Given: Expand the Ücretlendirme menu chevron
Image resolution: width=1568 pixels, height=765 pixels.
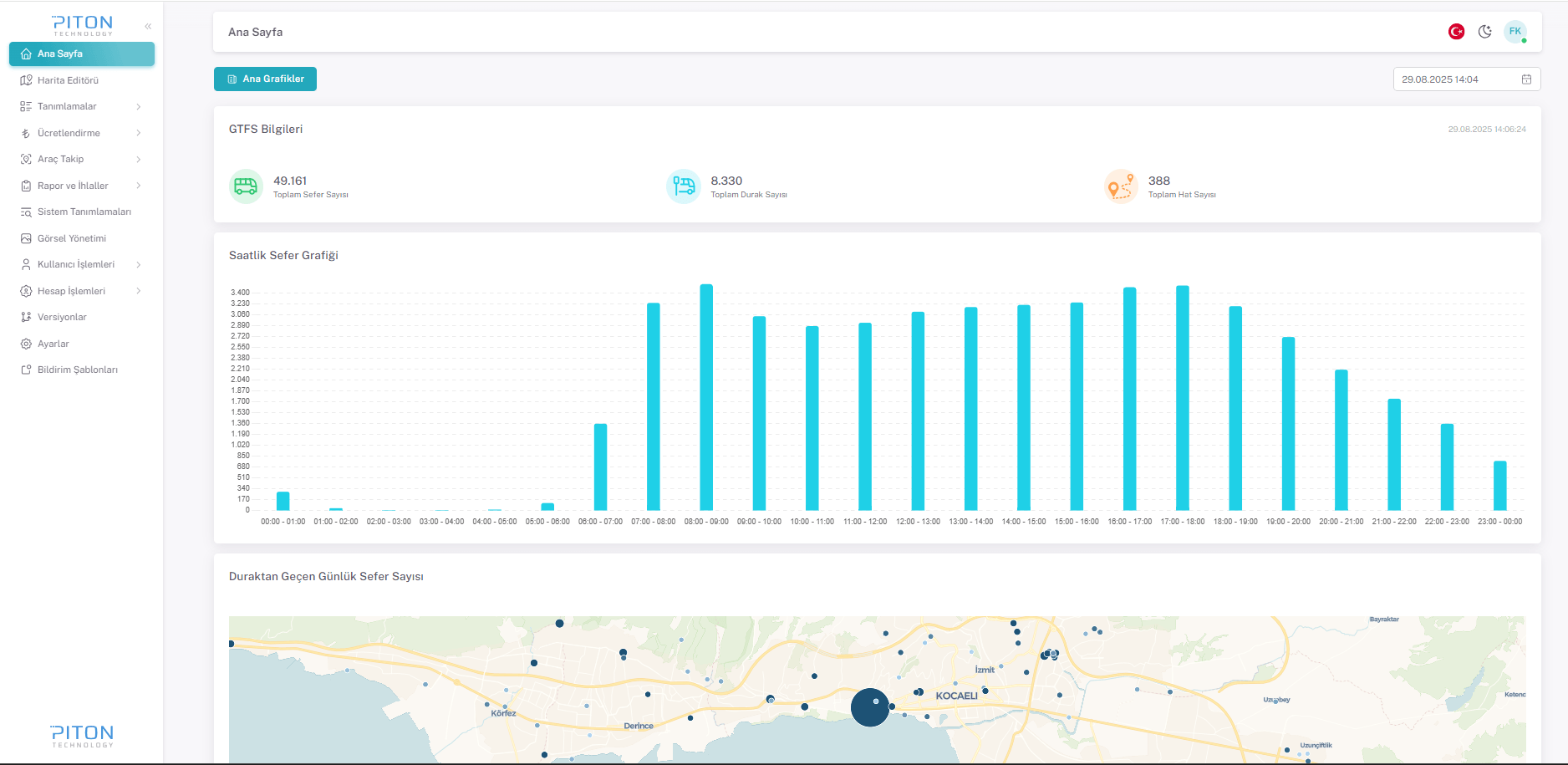Looking at the screenshot, I should [x=138, y=133].
